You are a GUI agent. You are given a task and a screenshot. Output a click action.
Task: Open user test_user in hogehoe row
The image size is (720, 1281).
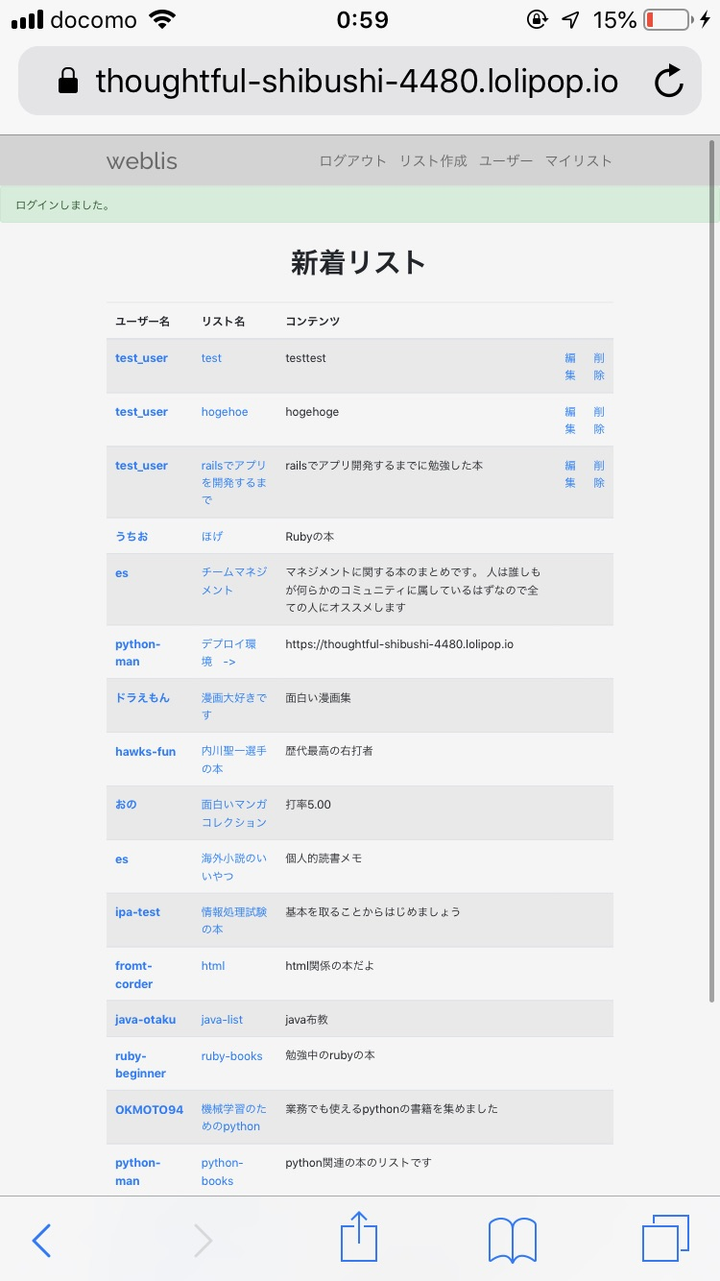point(141,412)
